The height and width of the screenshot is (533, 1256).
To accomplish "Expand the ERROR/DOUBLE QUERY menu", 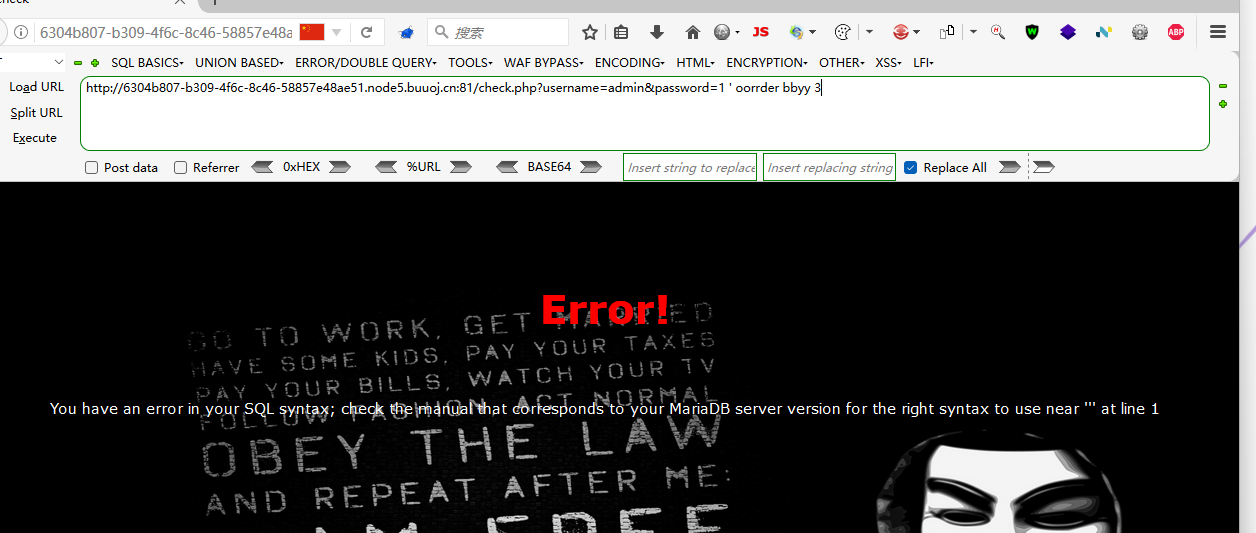I will pyautogui.click(x=366, y=63).
